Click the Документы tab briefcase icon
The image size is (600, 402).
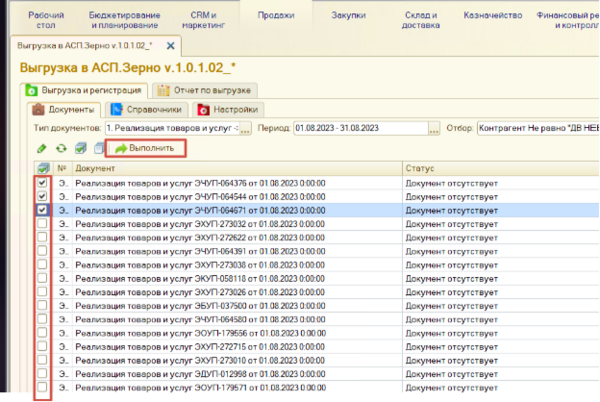[39, 109]
